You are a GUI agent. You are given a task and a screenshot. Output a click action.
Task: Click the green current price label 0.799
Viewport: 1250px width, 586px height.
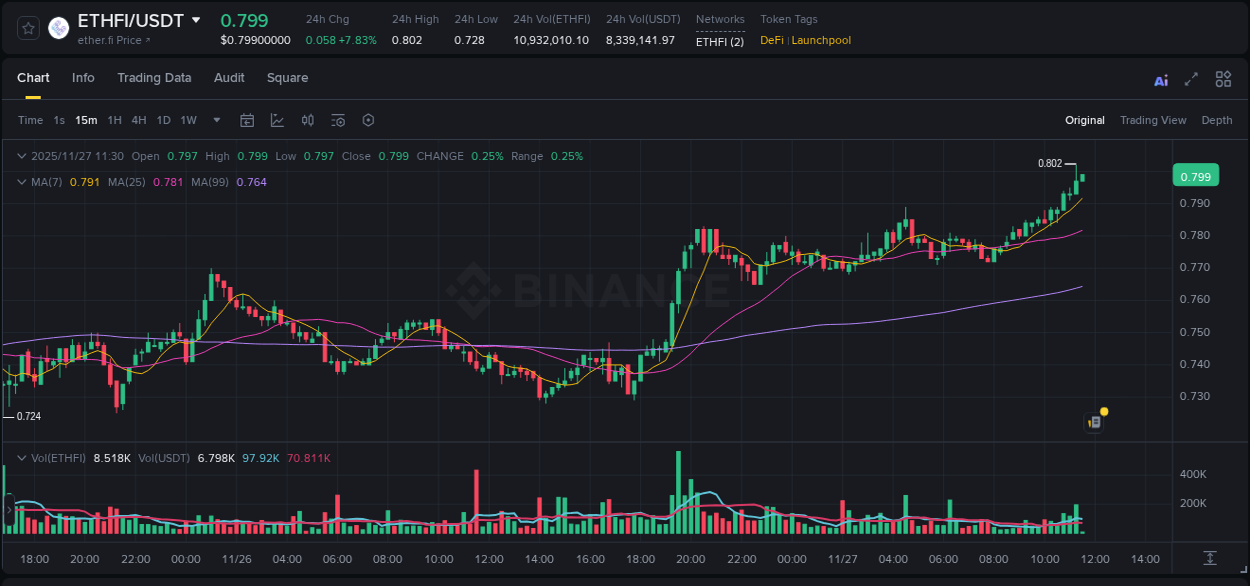[x=1196, y=175]
